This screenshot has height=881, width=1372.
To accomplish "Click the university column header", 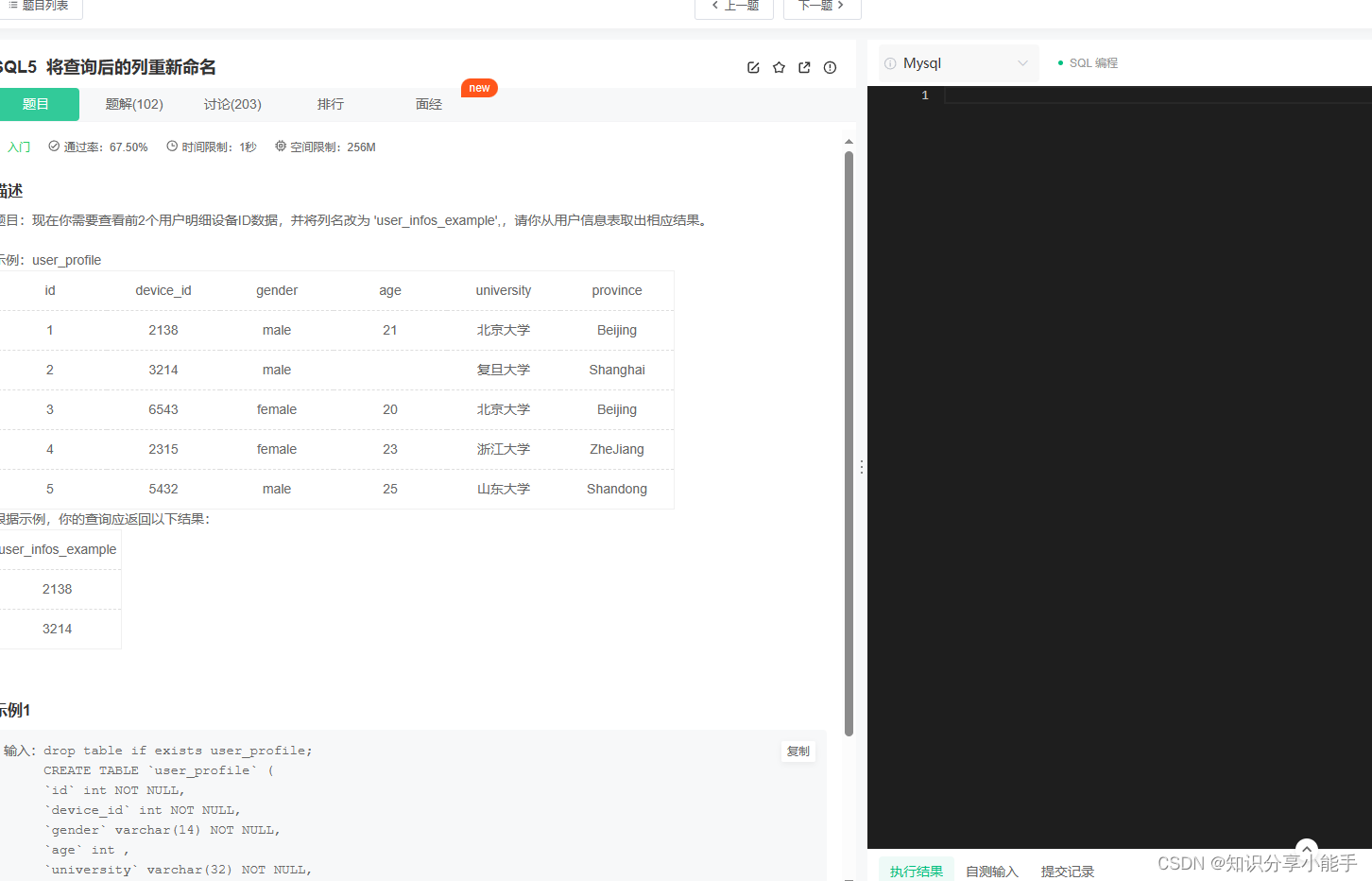I will [504, 290].
